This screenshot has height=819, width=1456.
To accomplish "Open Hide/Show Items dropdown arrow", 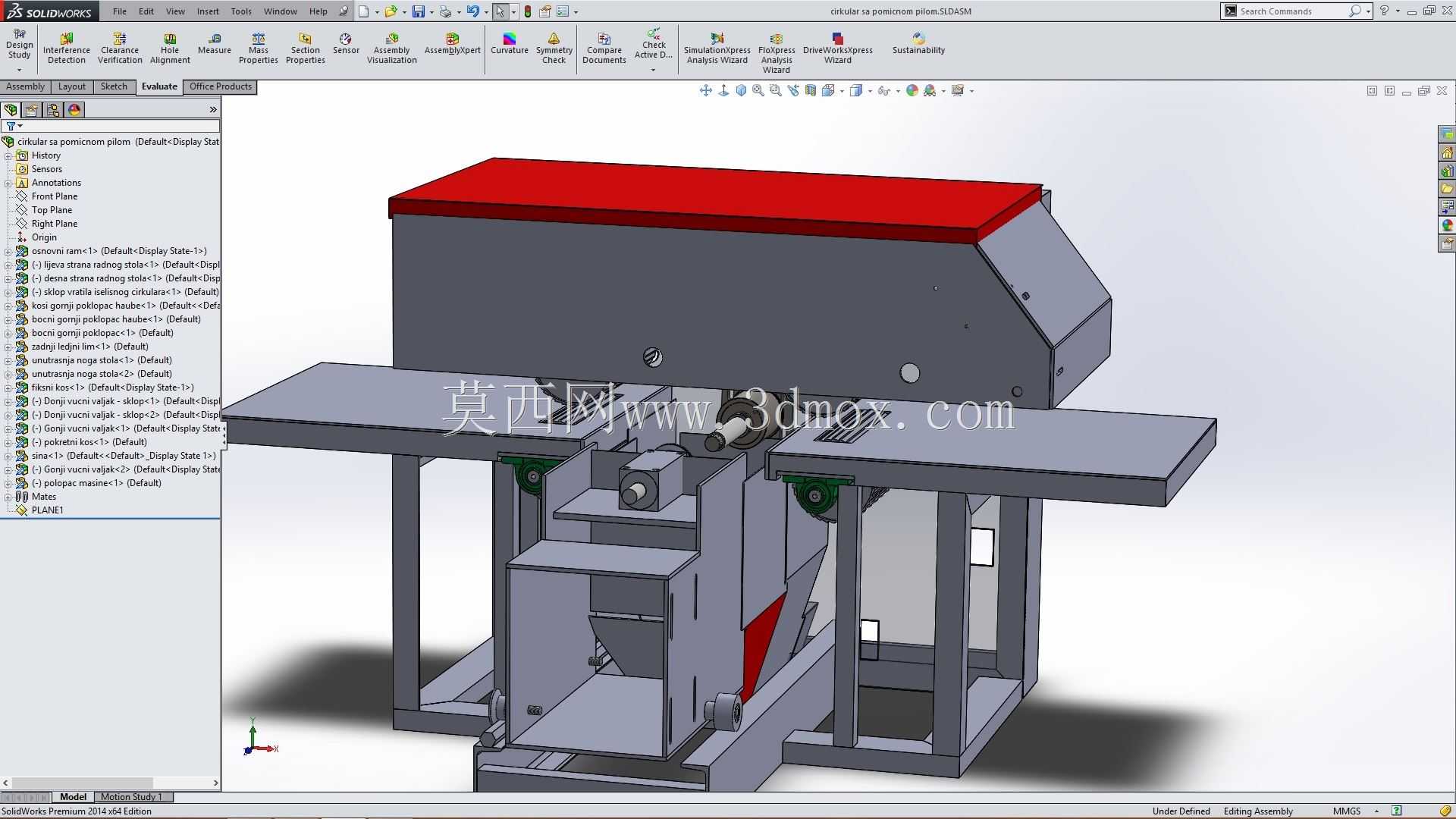I will 898,91.
